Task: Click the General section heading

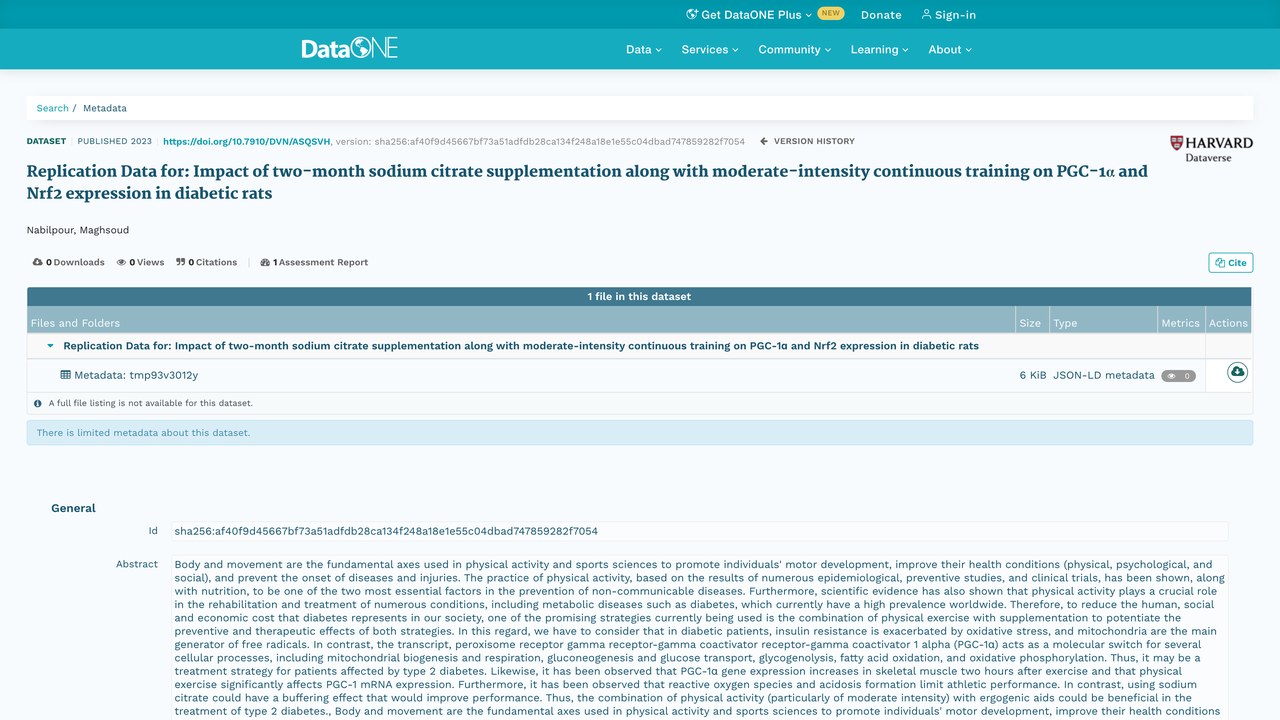Action: tap(73, 508)
